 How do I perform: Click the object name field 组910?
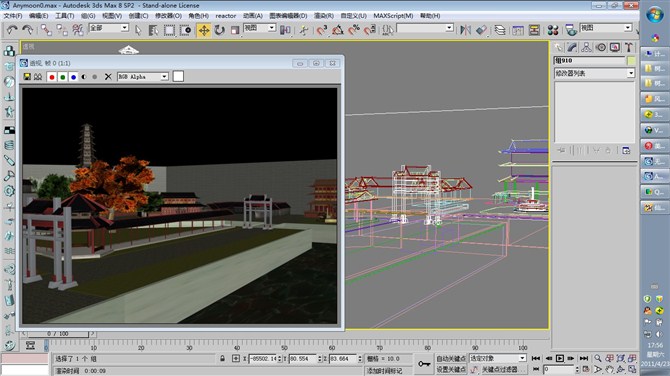(x=590, y=61)
